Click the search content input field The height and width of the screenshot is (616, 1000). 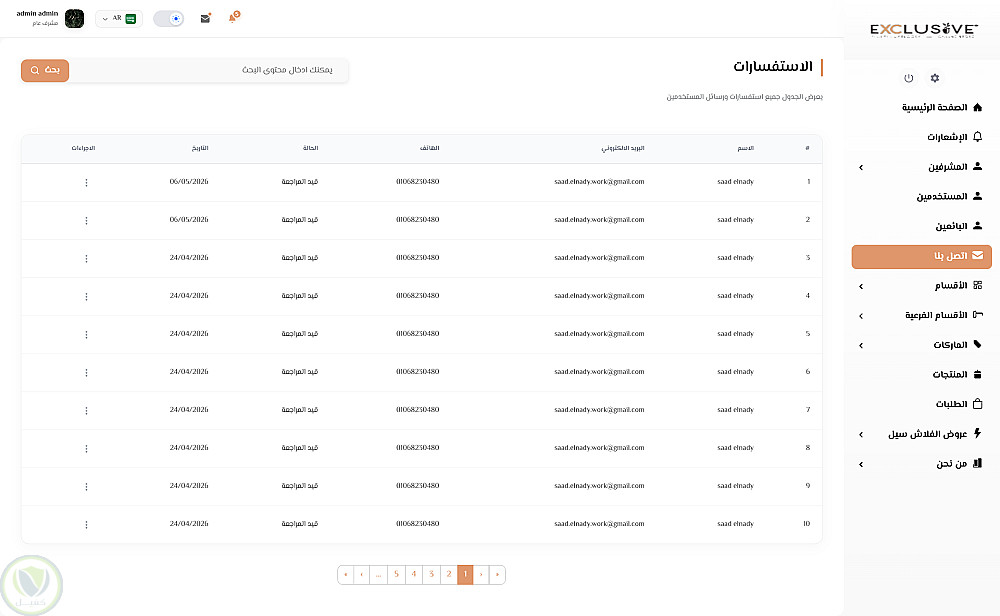[209, 70]
